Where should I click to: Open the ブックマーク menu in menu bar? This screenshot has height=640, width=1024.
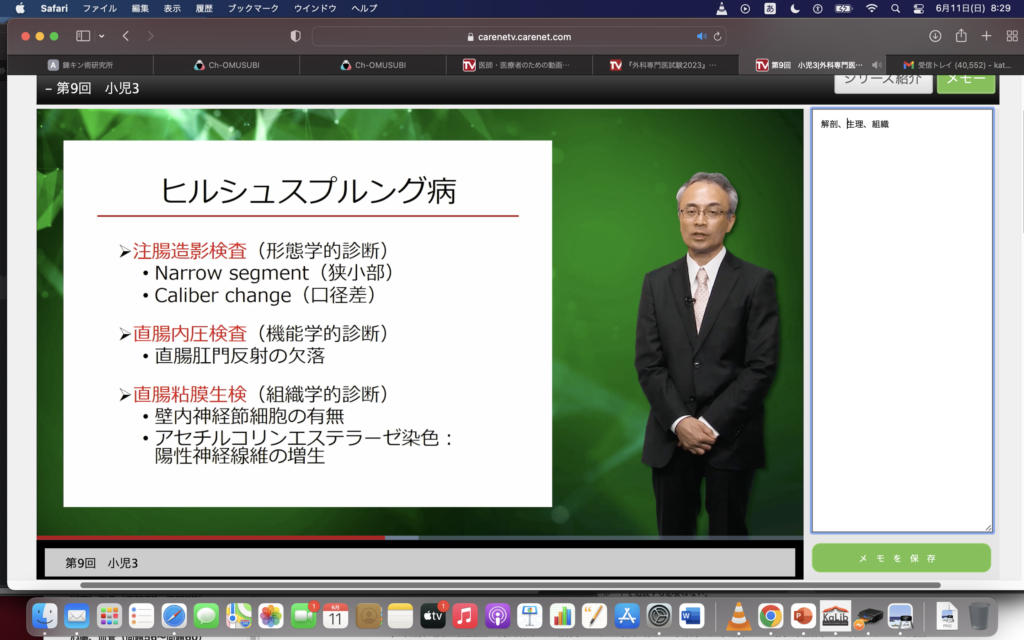[x=251, y=8]
